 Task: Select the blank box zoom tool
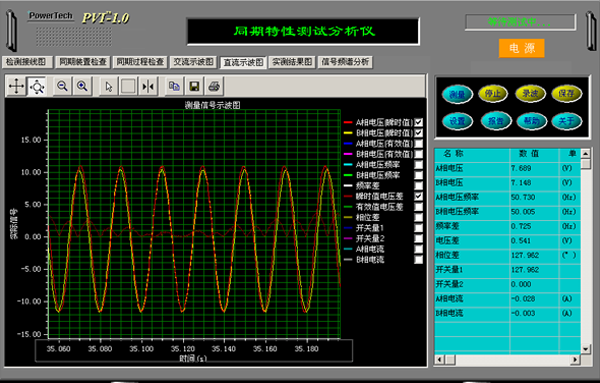[128, 86]
